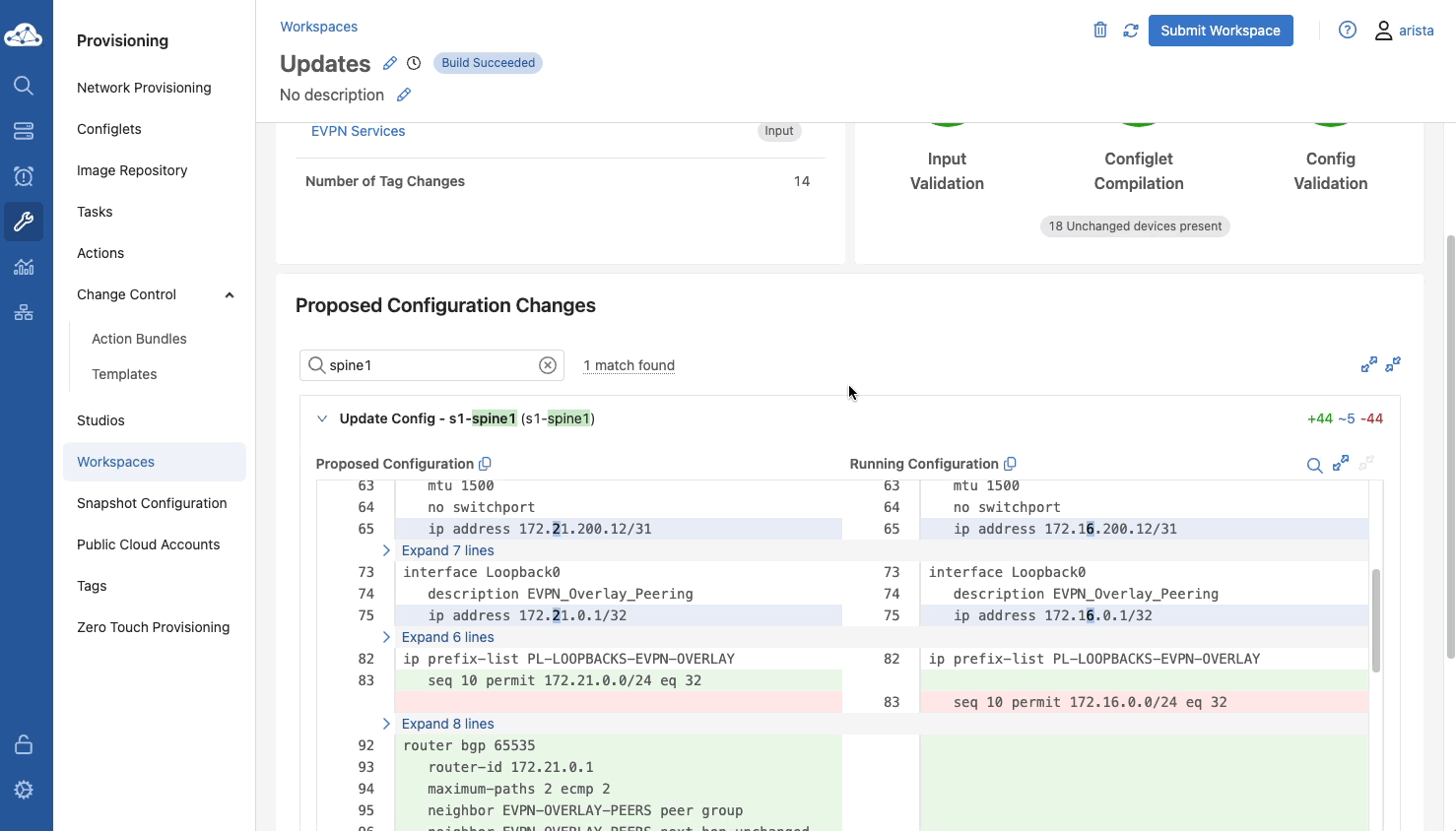Image resolution: width=1456 pixels, height=831 pixels.
Task: Go to Snapshot Configuration page
Action: click(152, 503)
